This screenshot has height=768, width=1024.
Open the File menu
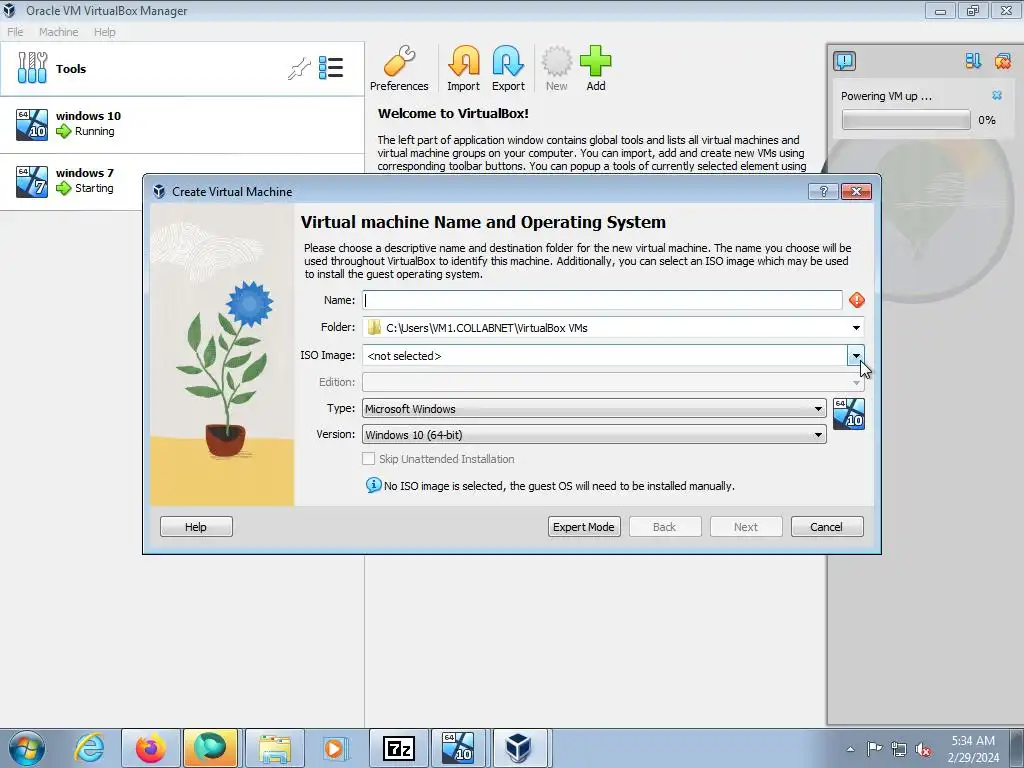point(15,31)
